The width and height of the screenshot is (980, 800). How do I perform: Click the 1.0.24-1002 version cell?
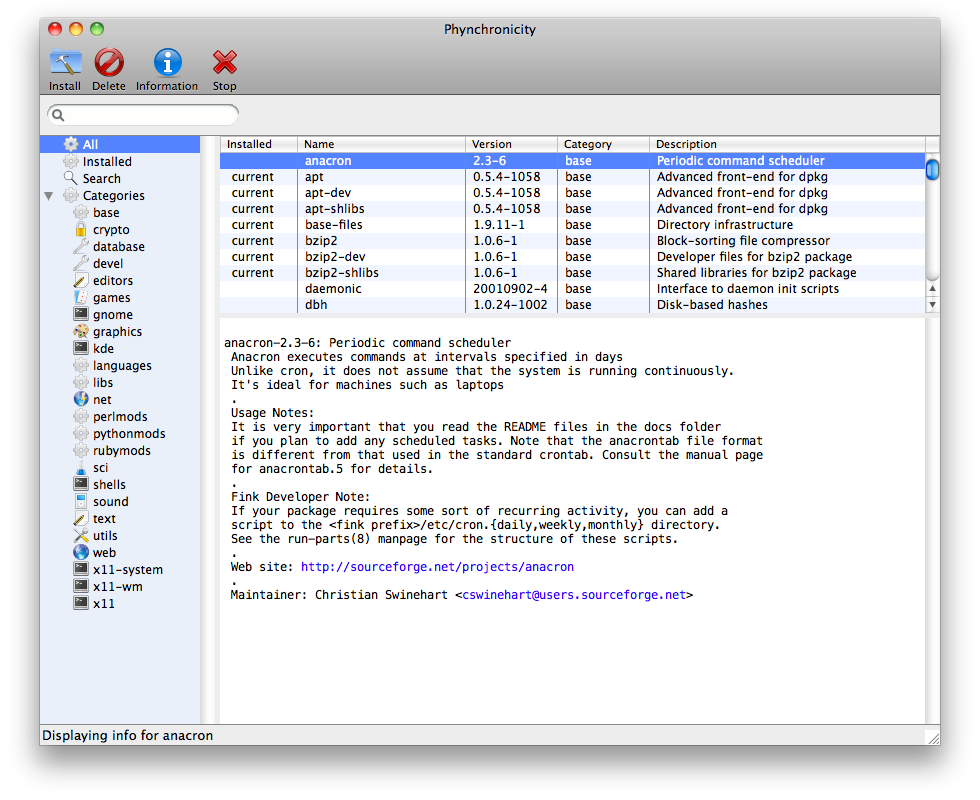511,305
